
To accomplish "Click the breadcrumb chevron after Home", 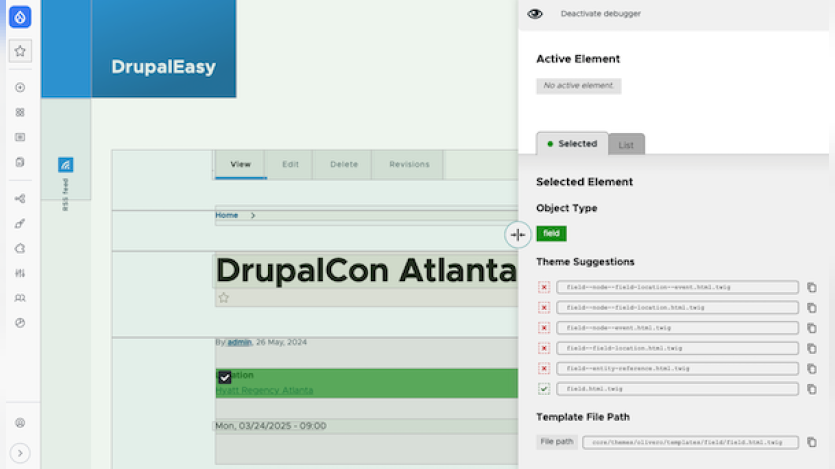I will (253, 216).
